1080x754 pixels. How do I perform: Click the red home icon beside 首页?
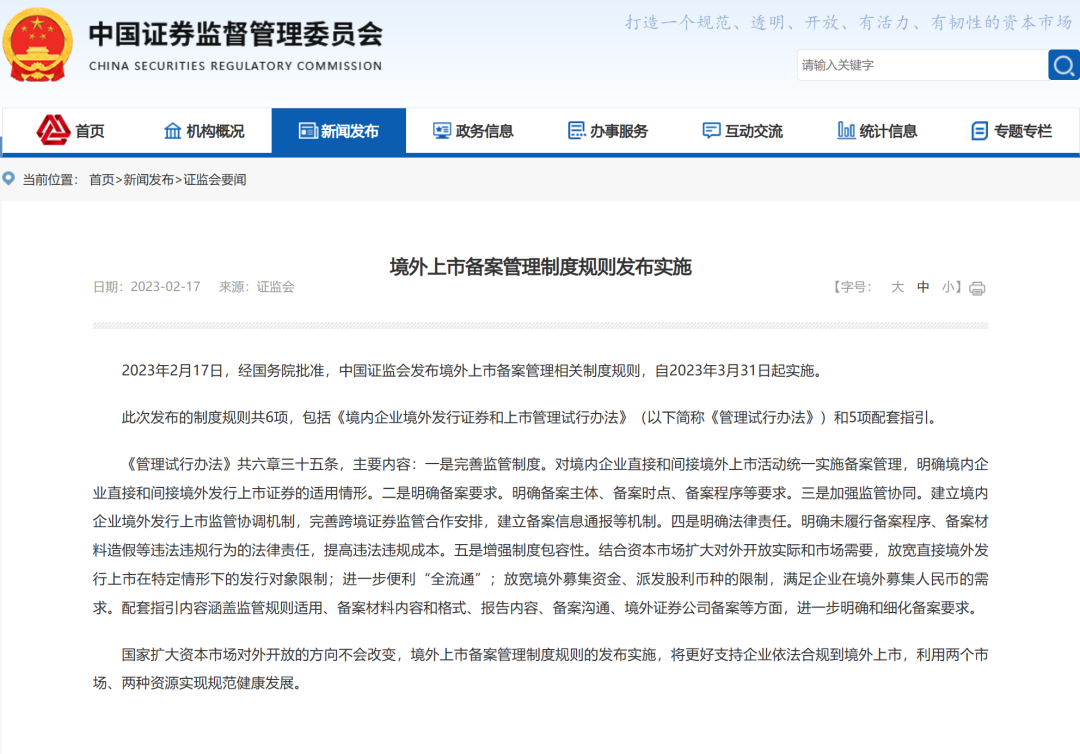[x=53, y=130]
